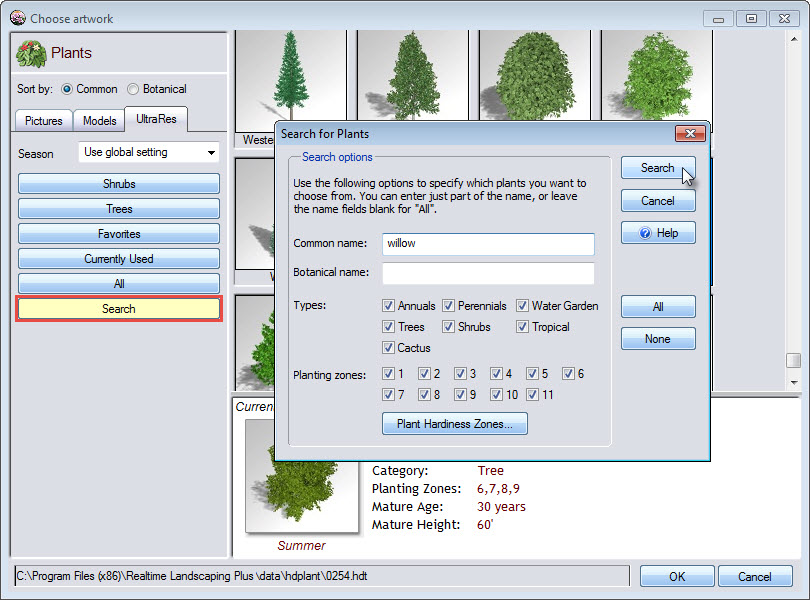Click the Trees category button
The image size is (810, 600).
(119, 209)
